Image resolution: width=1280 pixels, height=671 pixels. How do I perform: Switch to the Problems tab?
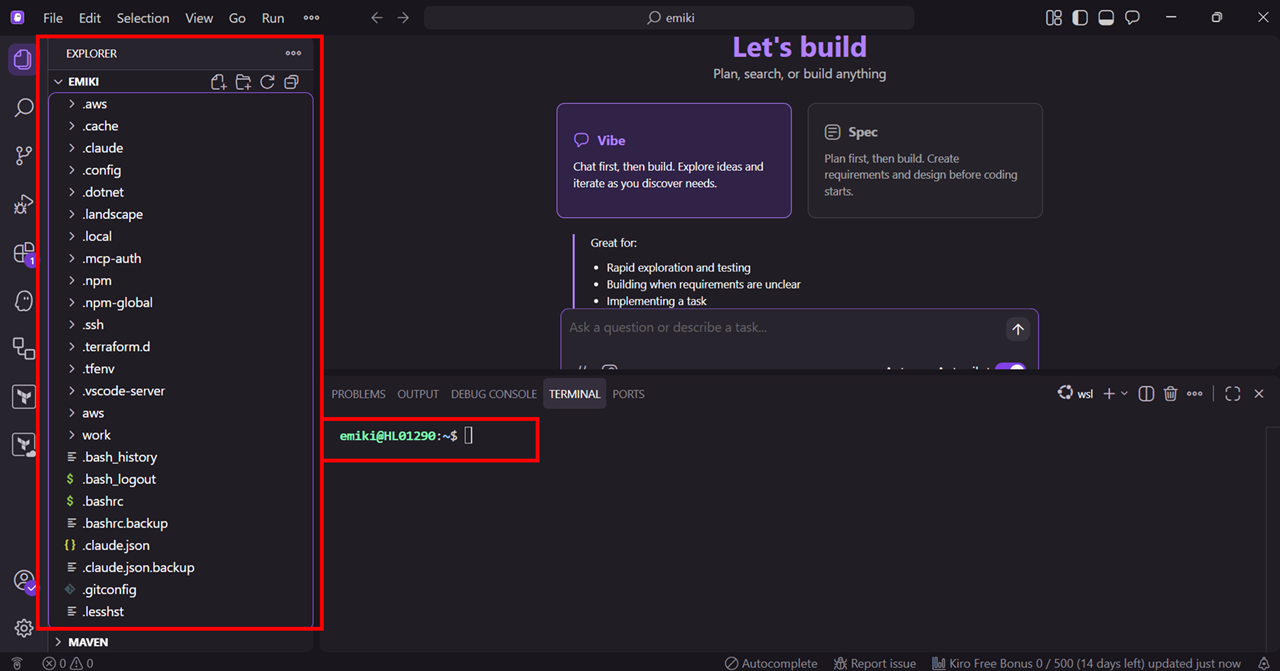pos(358,394)
